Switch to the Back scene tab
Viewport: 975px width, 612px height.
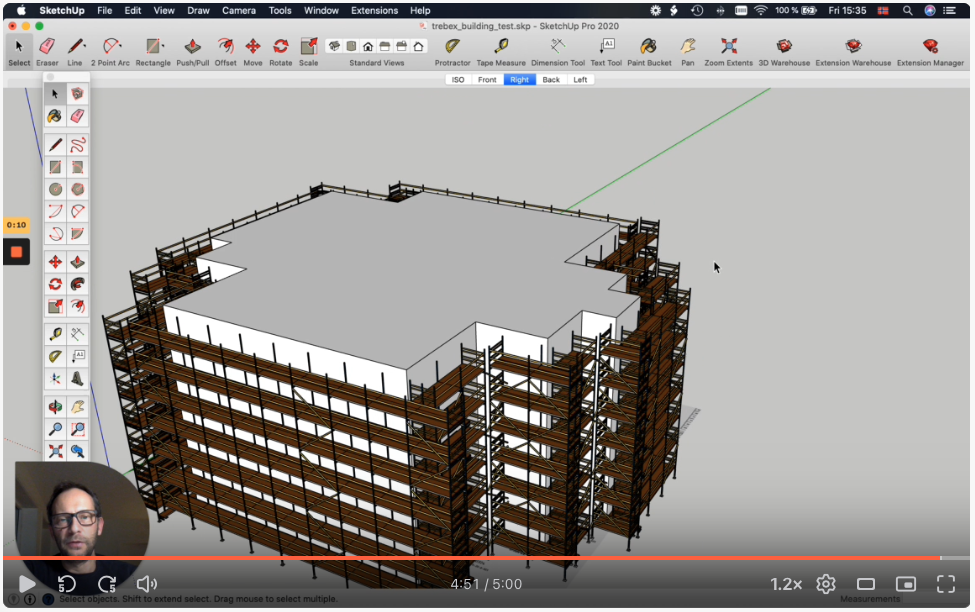click(x=551, y=80)
